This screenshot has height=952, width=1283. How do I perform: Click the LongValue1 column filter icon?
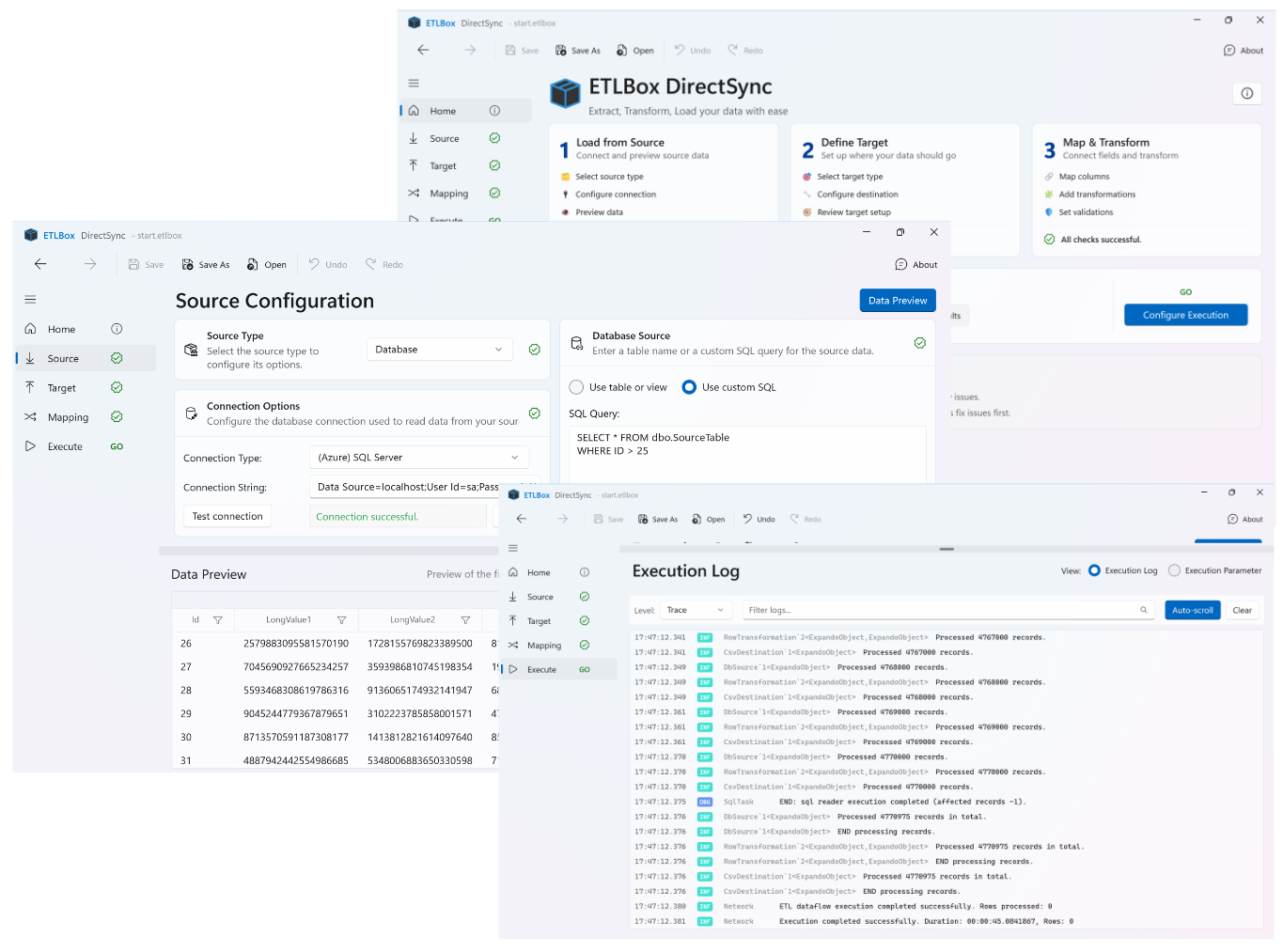coord(341,620)
